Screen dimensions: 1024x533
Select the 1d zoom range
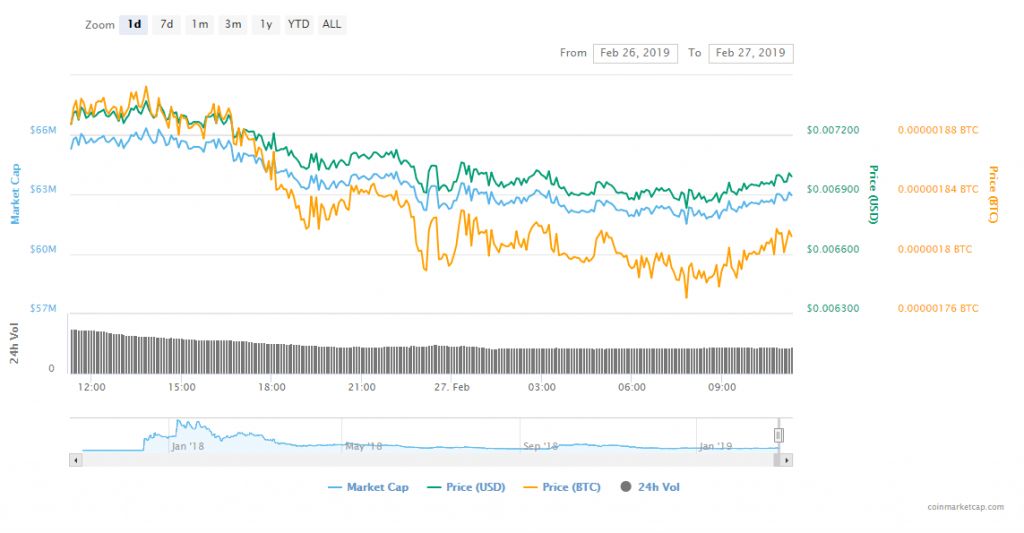[133, 25]
